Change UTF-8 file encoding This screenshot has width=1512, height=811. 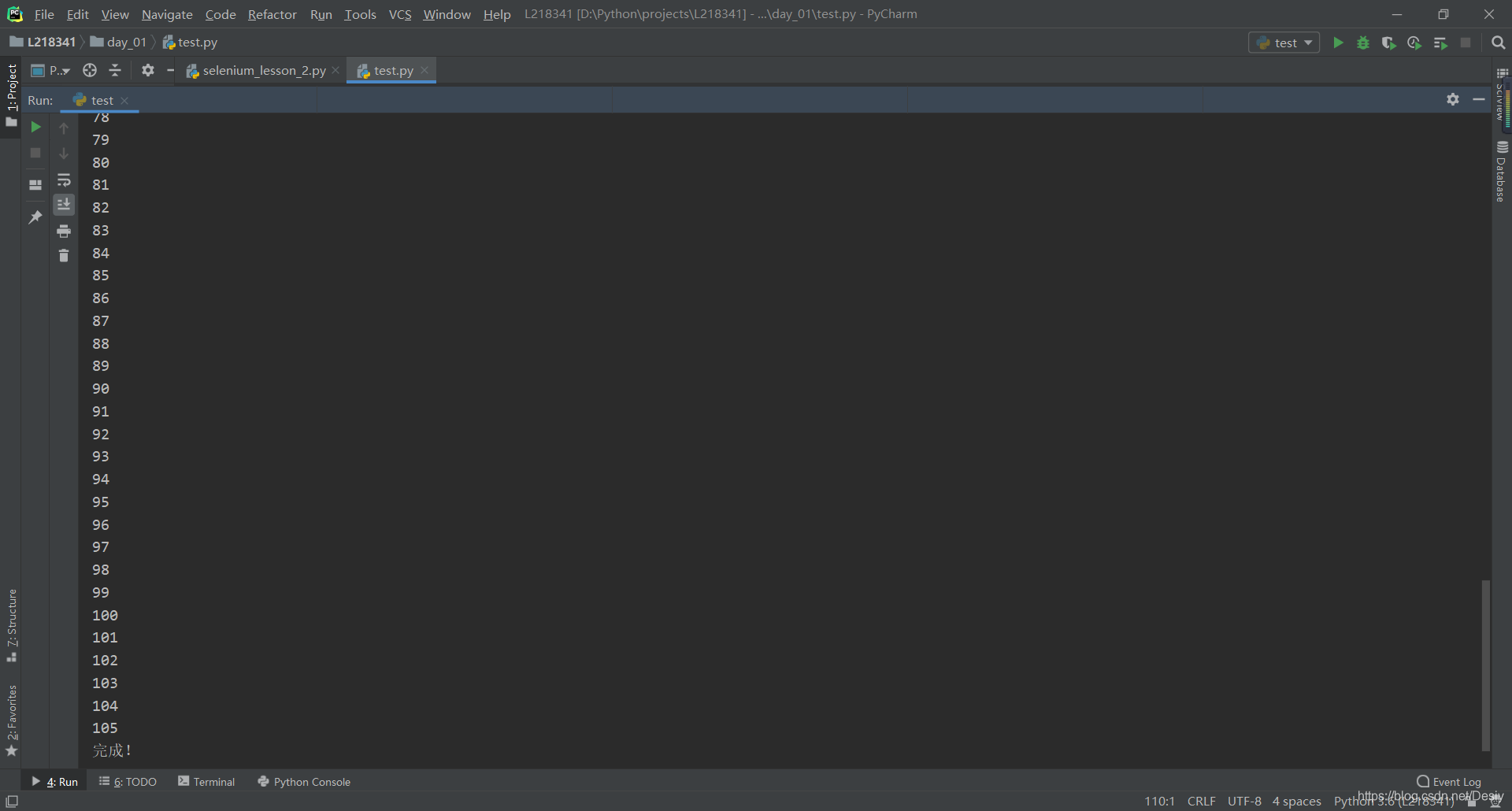coord(1244,801)
